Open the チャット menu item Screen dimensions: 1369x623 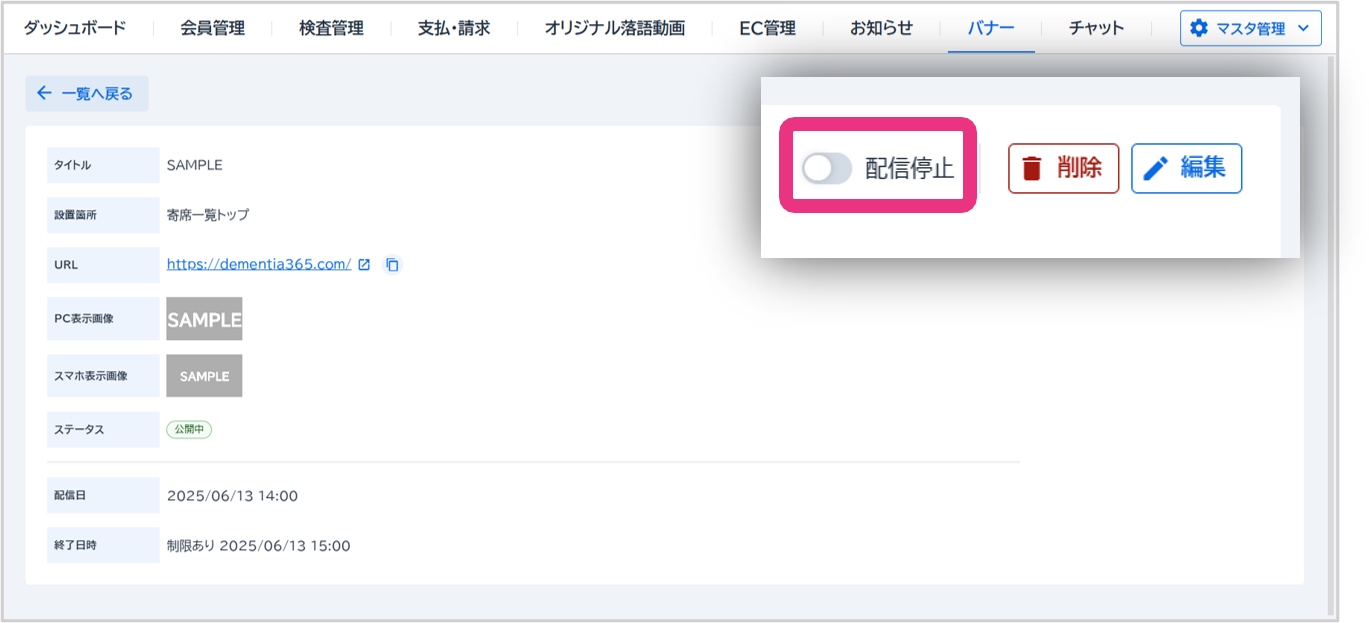point(1096,28)
